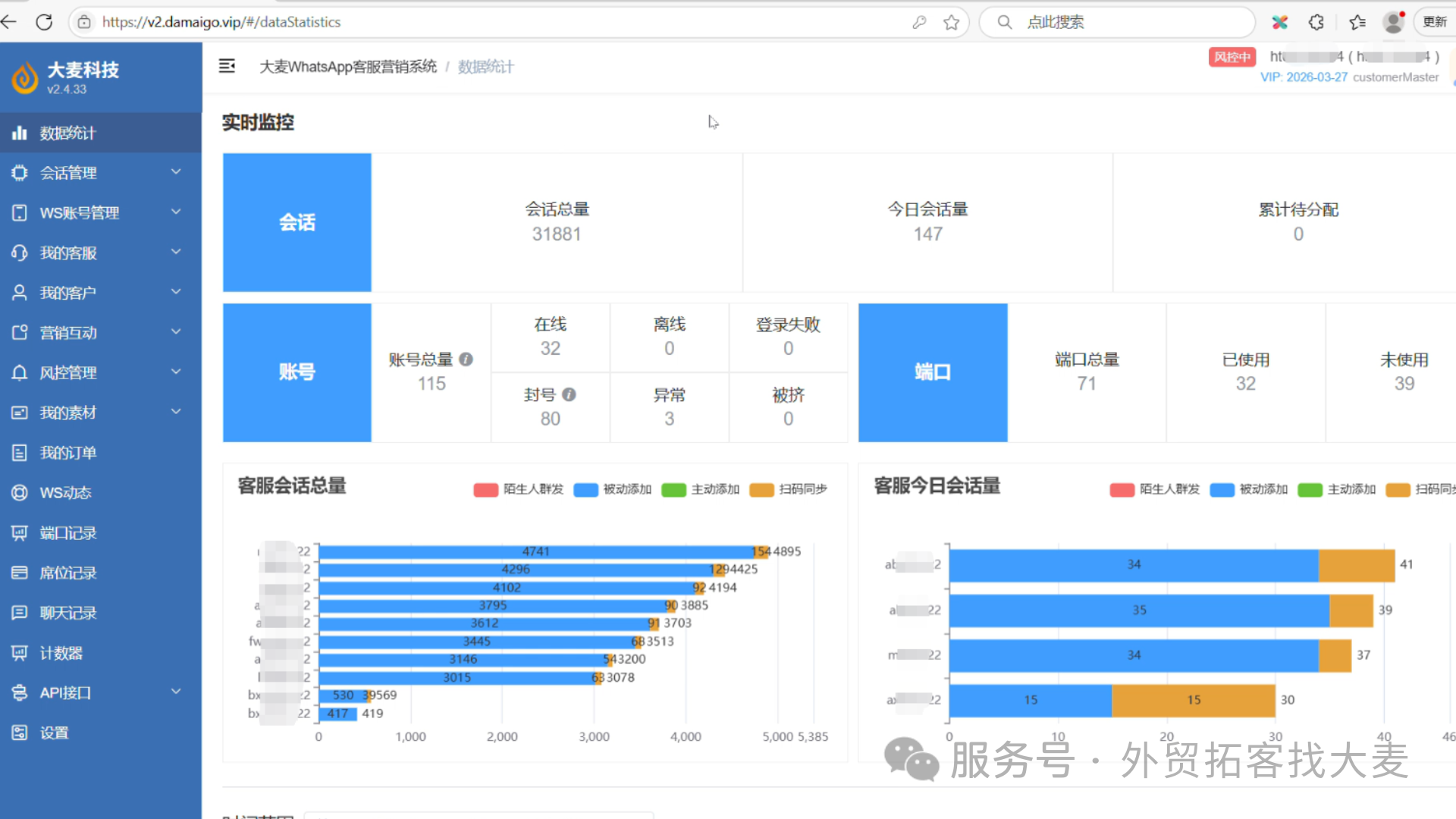Click the browser back arrow
1456x819 pixels.
click(x=9, y=22)
